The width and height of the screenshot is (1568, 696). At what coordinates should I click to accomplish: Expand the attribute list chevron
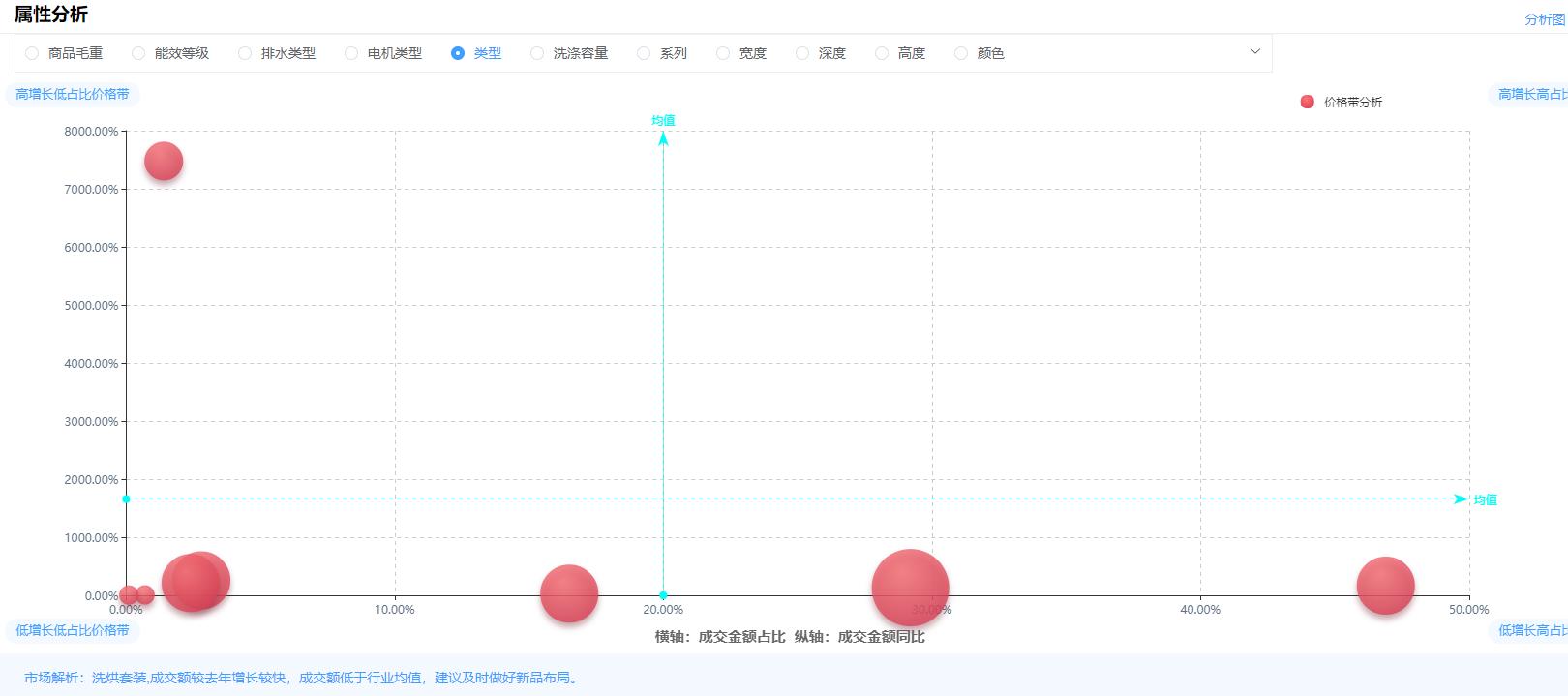click(1255, 51)
